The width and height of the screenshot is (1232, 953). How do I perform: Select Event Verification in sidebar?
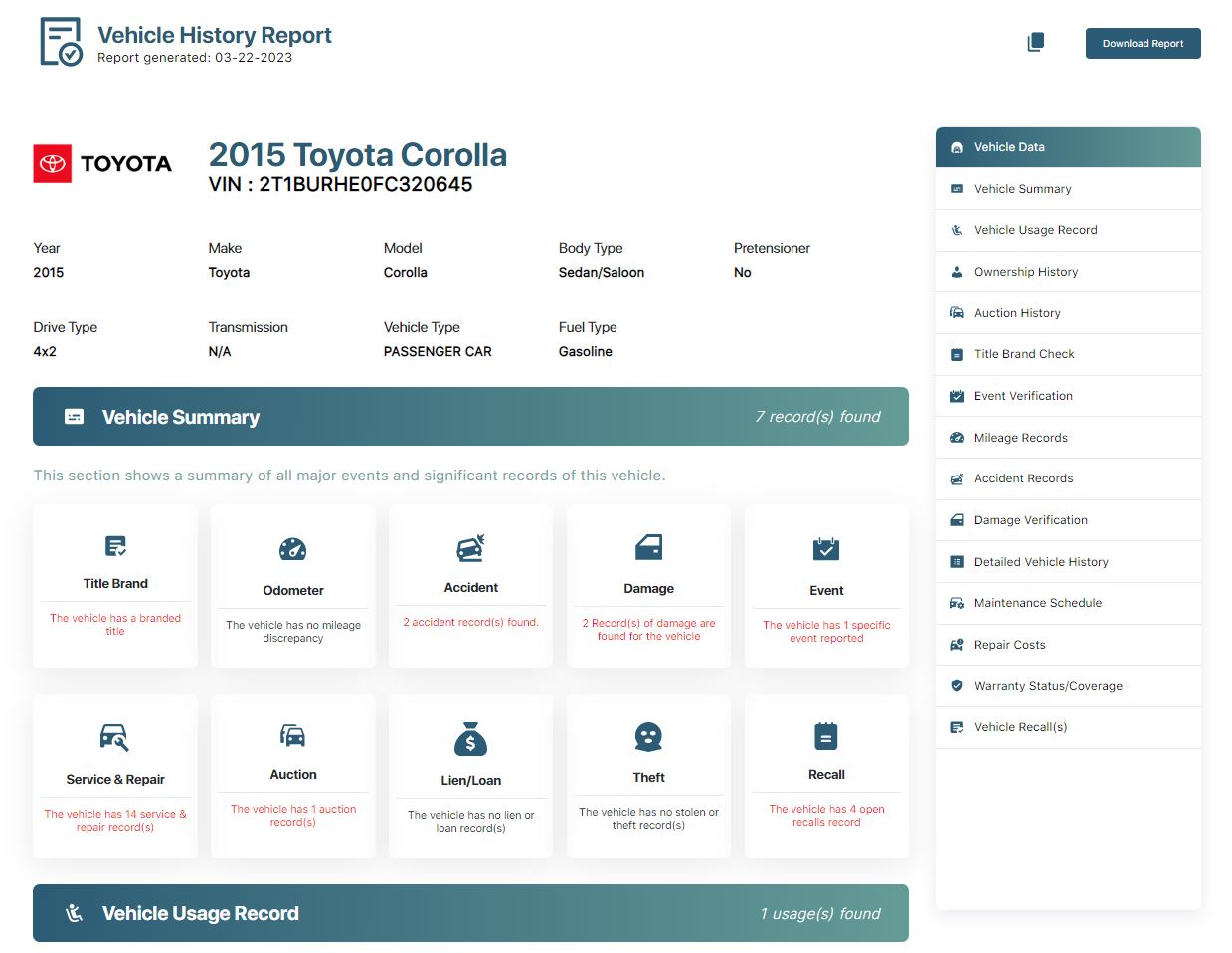(1068, 396)
